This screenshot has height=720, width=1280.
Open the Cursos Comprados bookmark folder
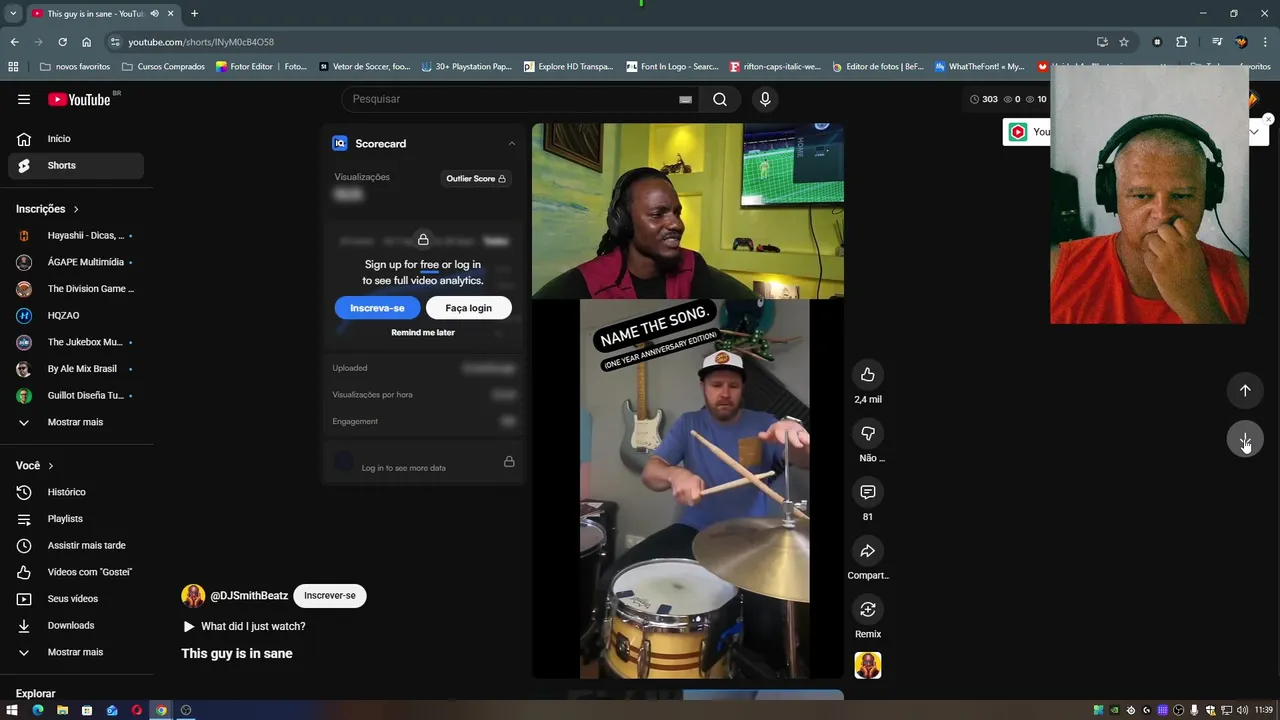163,67
